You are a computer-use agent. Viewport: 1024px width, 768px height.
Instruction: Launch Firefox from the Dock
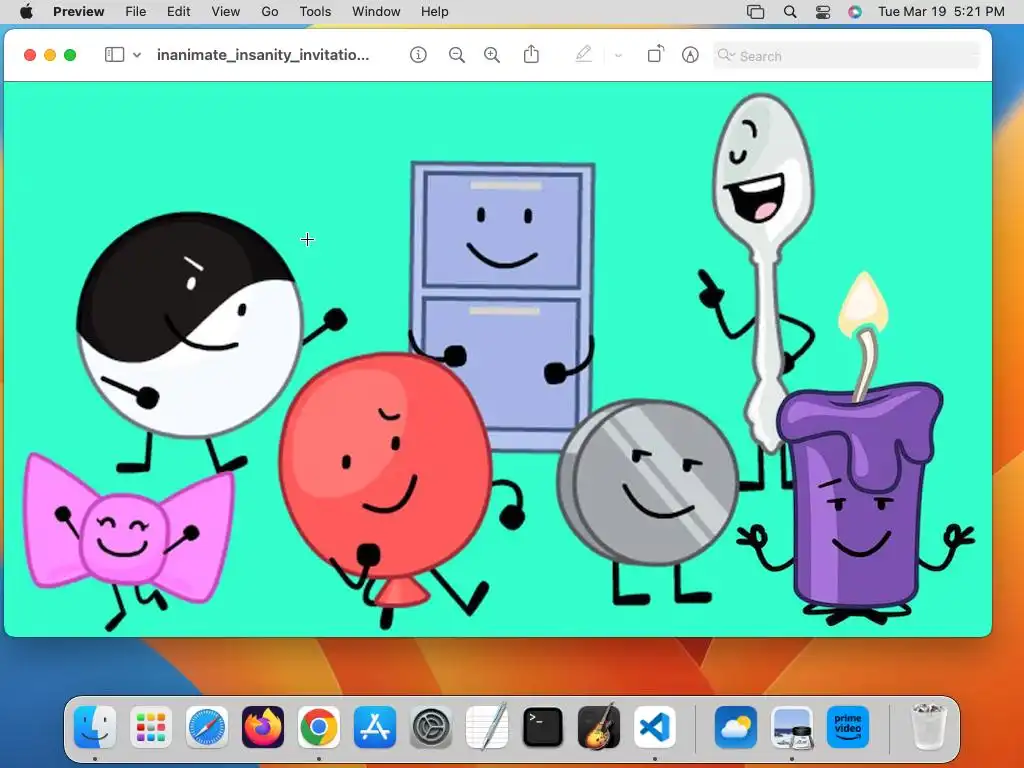[x=263, y=727]
